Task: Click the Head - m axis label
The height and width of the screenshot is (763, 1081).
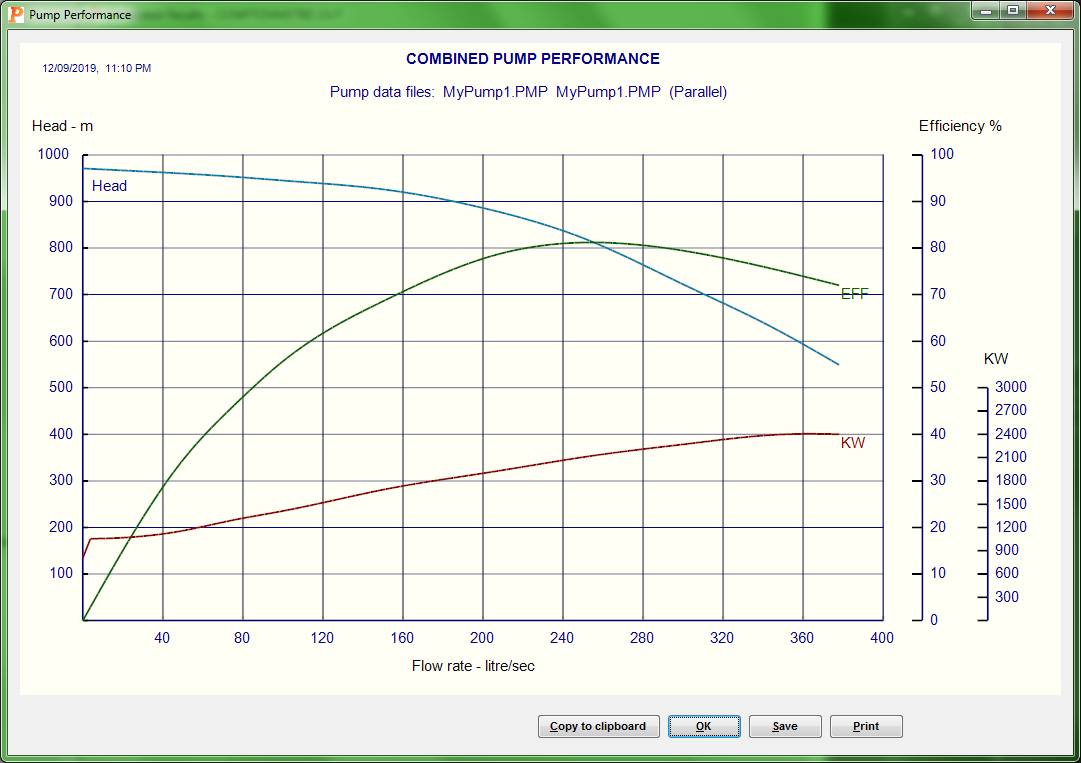Action: point(62,126)
